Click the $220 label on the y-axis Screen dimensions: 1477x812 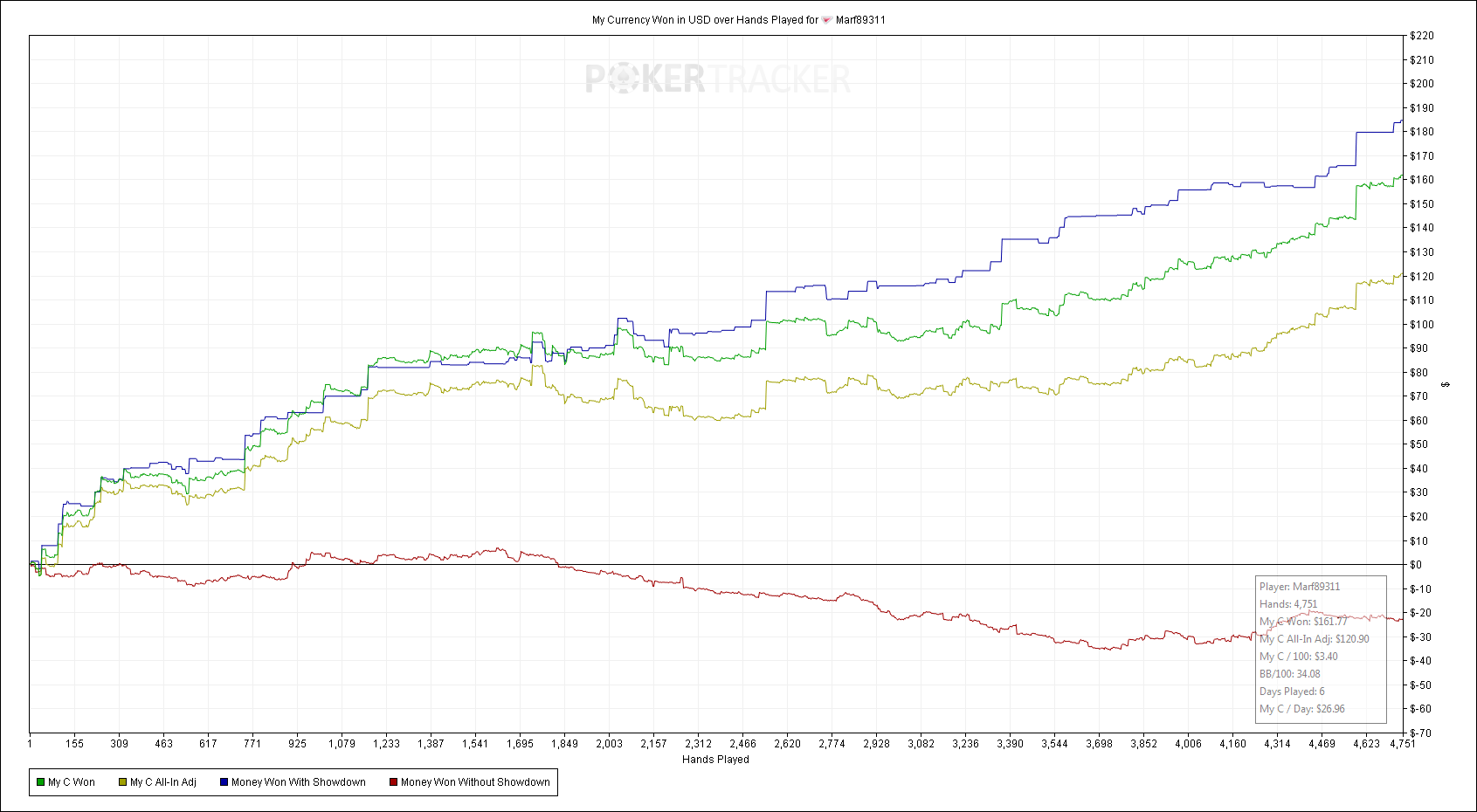click(1421, 36)
